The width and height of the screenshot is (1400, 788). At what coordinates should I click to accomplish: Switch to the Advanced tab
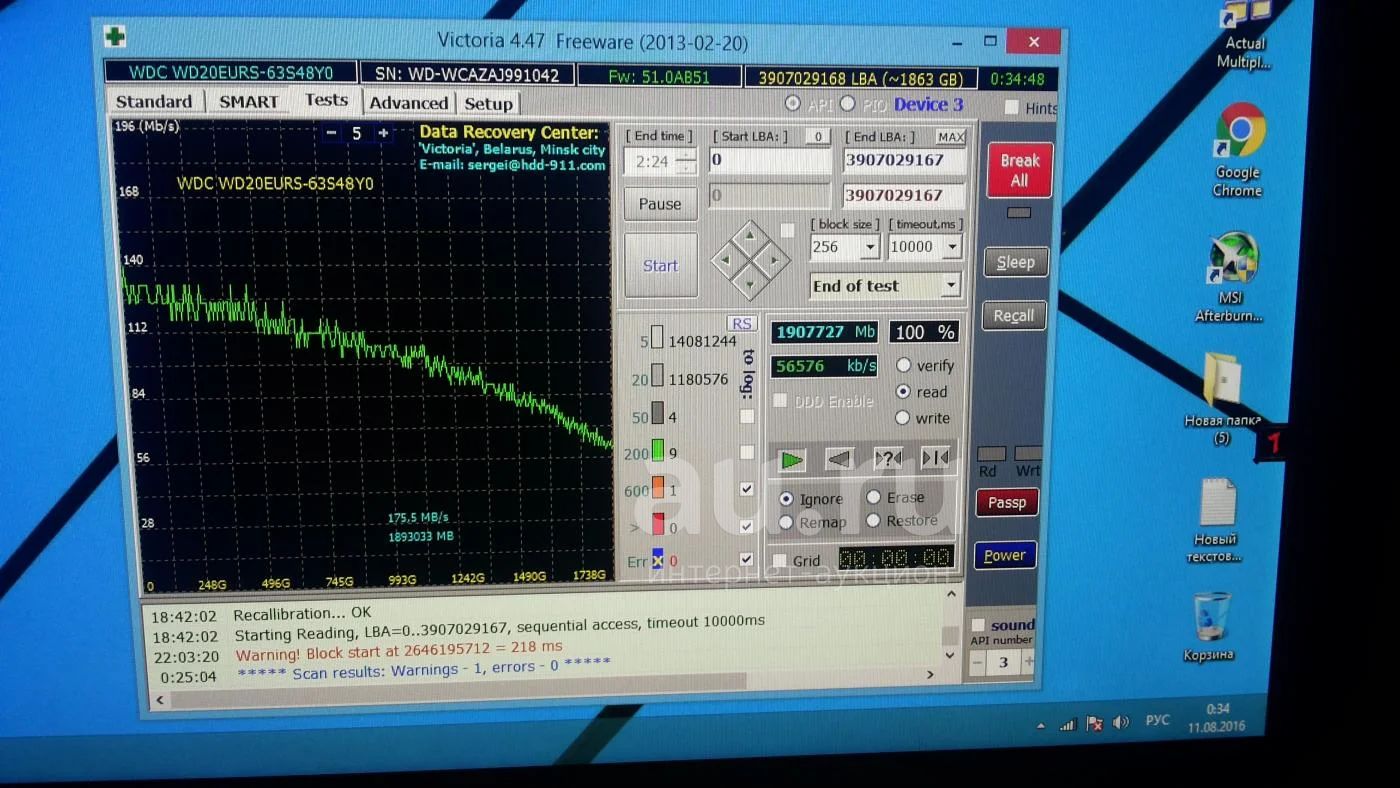pyautogui.click(x=408, y=102)
